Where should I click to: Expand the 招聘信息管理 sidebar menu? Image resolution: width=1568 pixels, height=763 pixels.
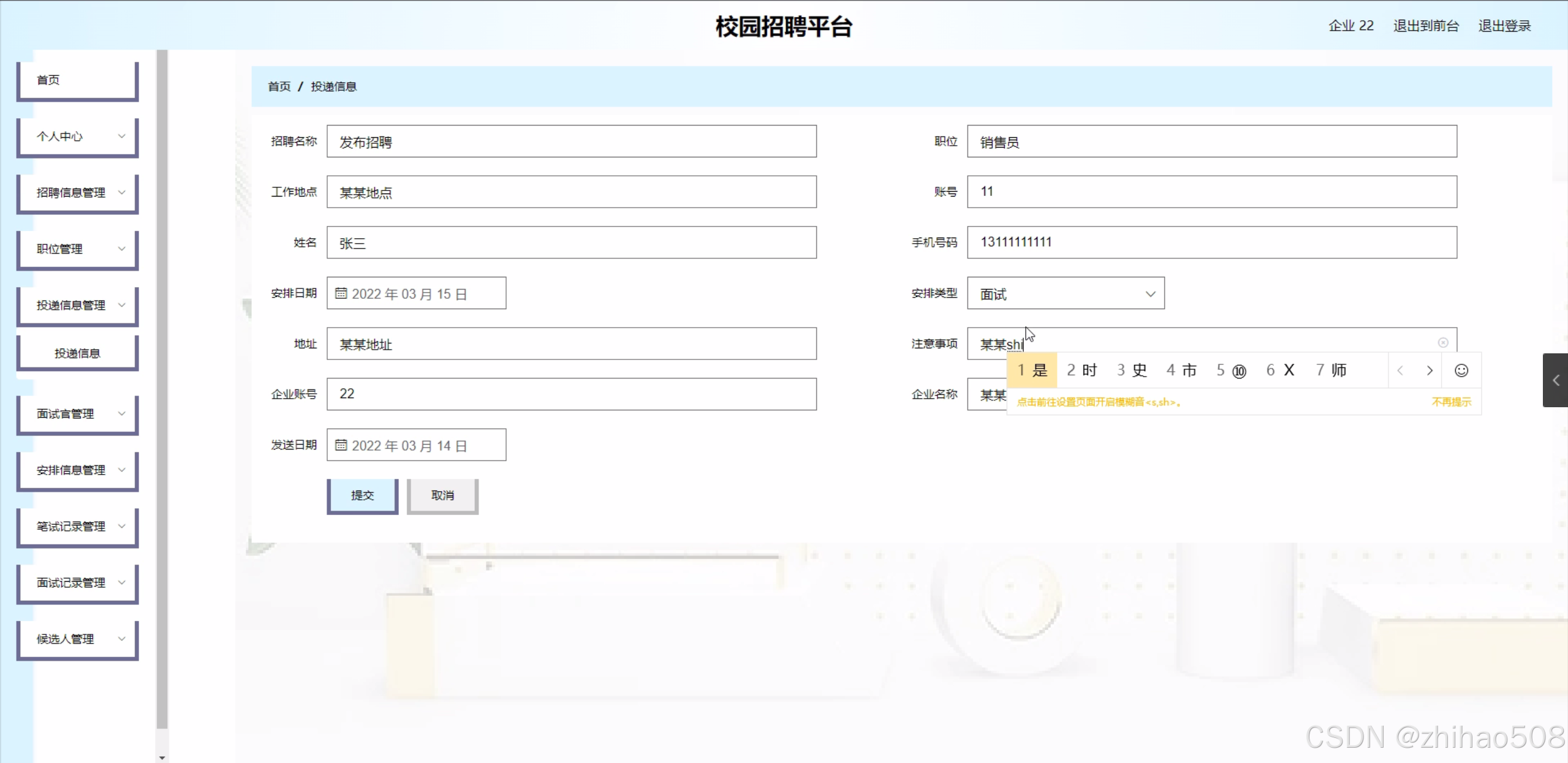pos(78,193)
